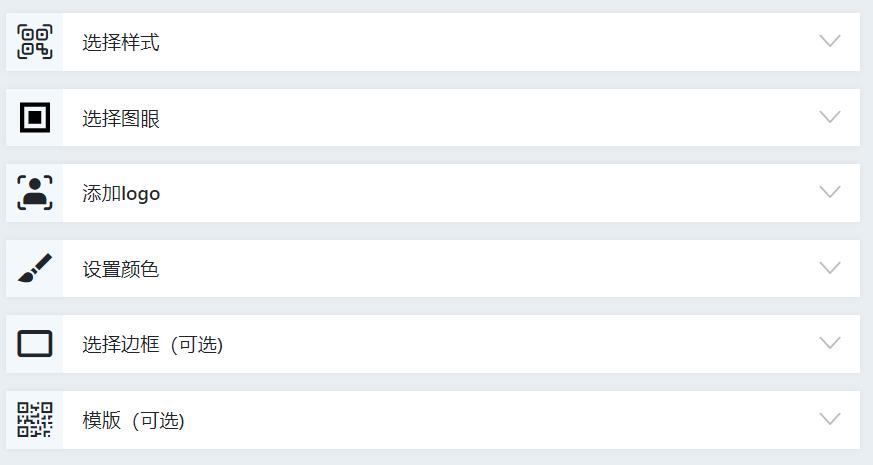Click the QR code style icon
Screen dimensions: 873x465
[x=35, y=42]
